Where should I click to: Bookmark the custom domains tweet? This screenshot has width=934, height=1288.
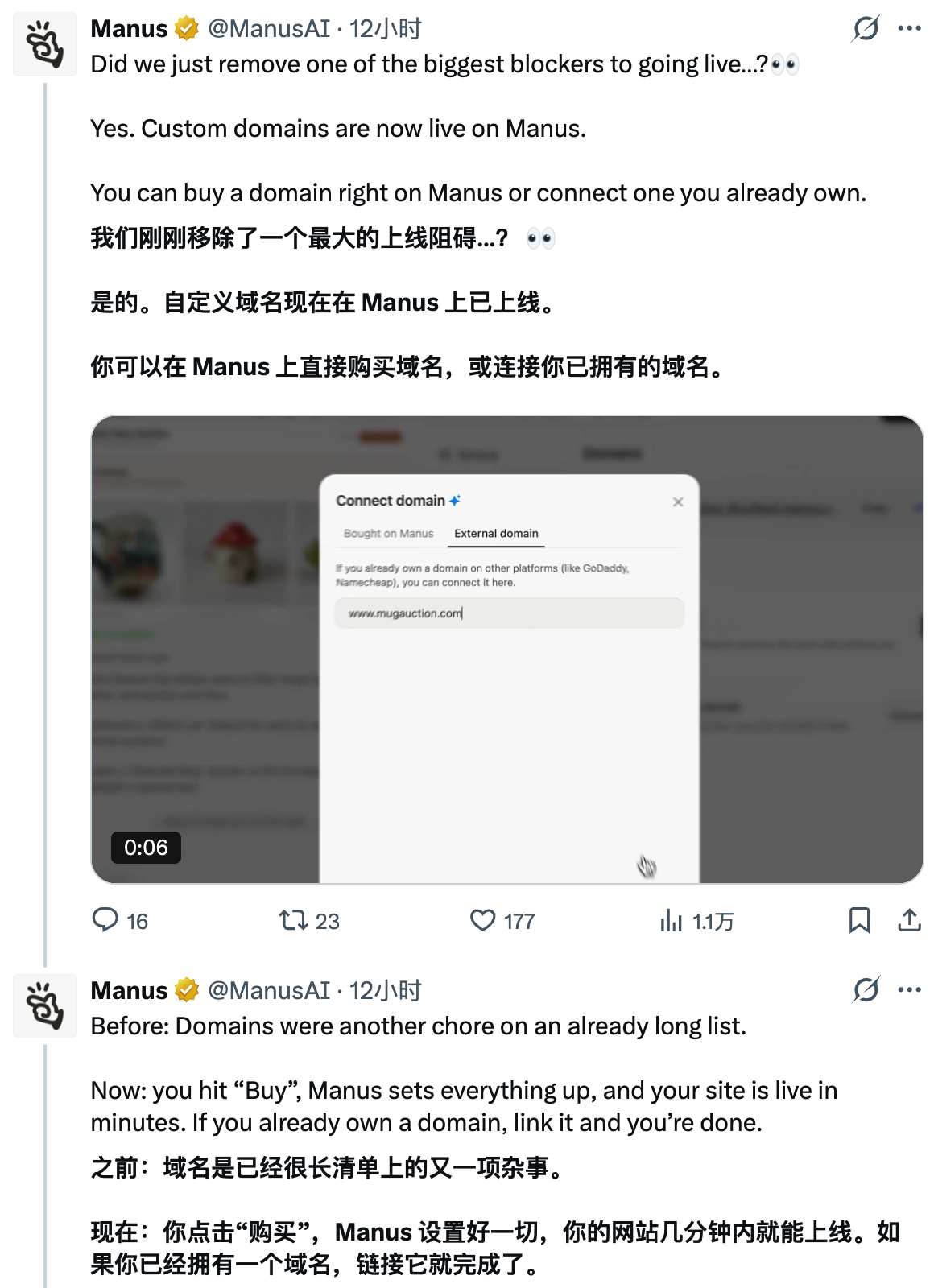pyautogui.click(x=859, y=920)
